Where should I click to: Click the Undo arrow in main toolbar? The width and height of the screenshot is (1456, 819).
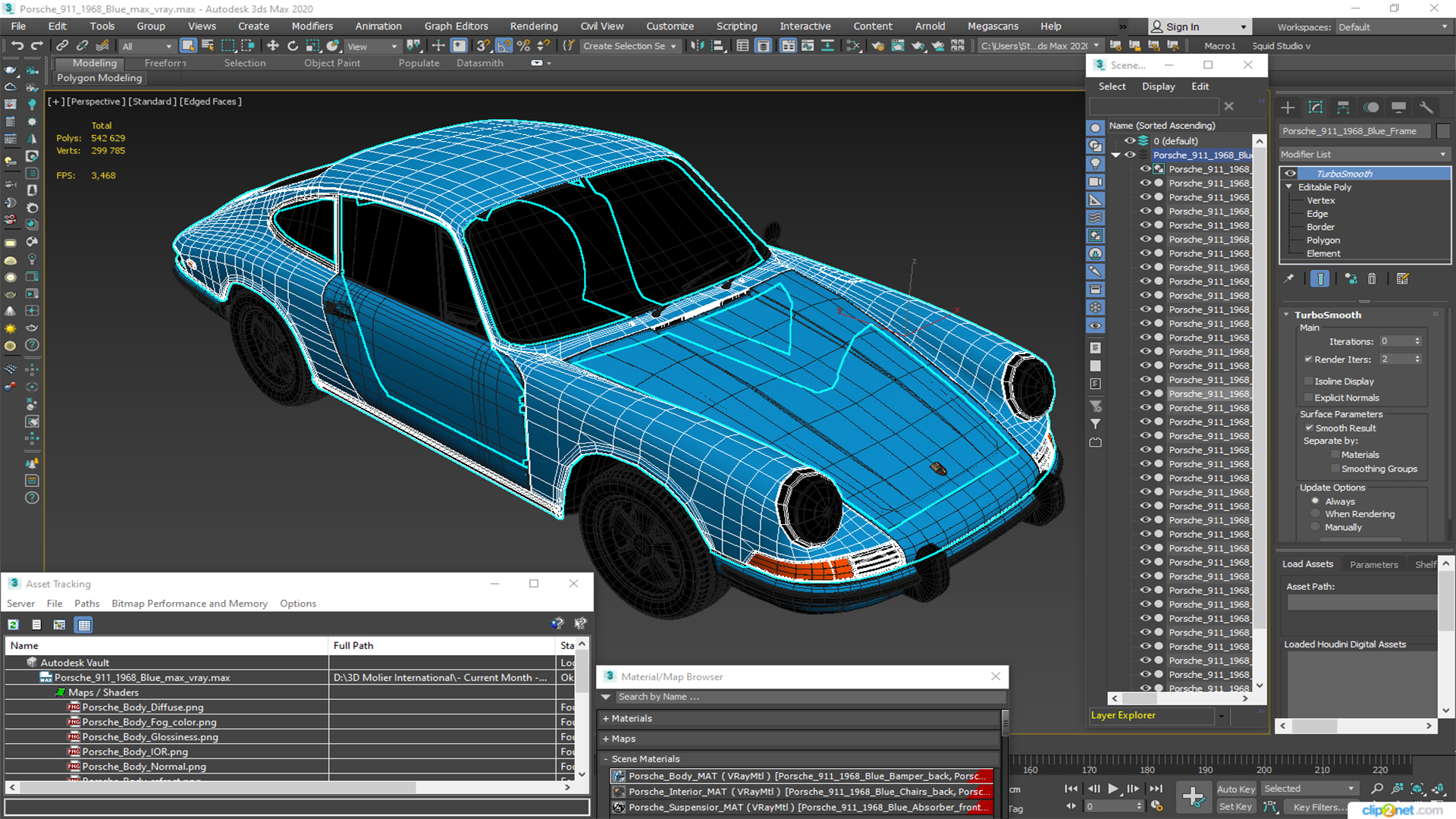pos(17,45)
